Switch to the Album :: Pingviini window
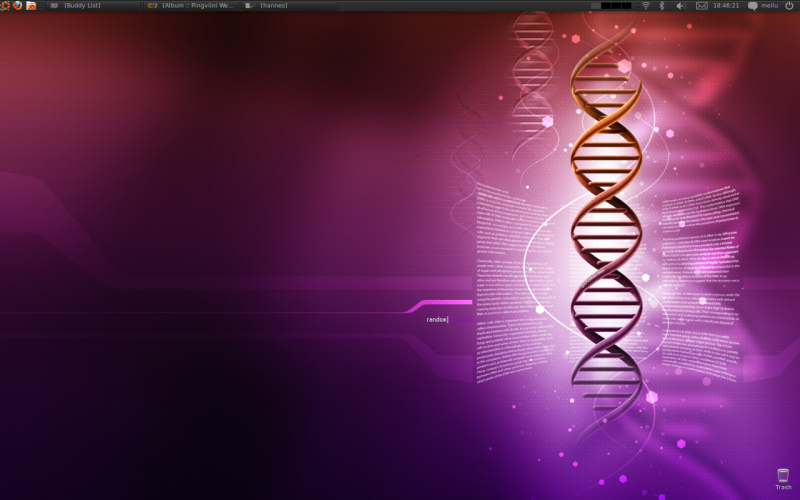The height and width of the screenshot is (500, 800). coord(191,6)
